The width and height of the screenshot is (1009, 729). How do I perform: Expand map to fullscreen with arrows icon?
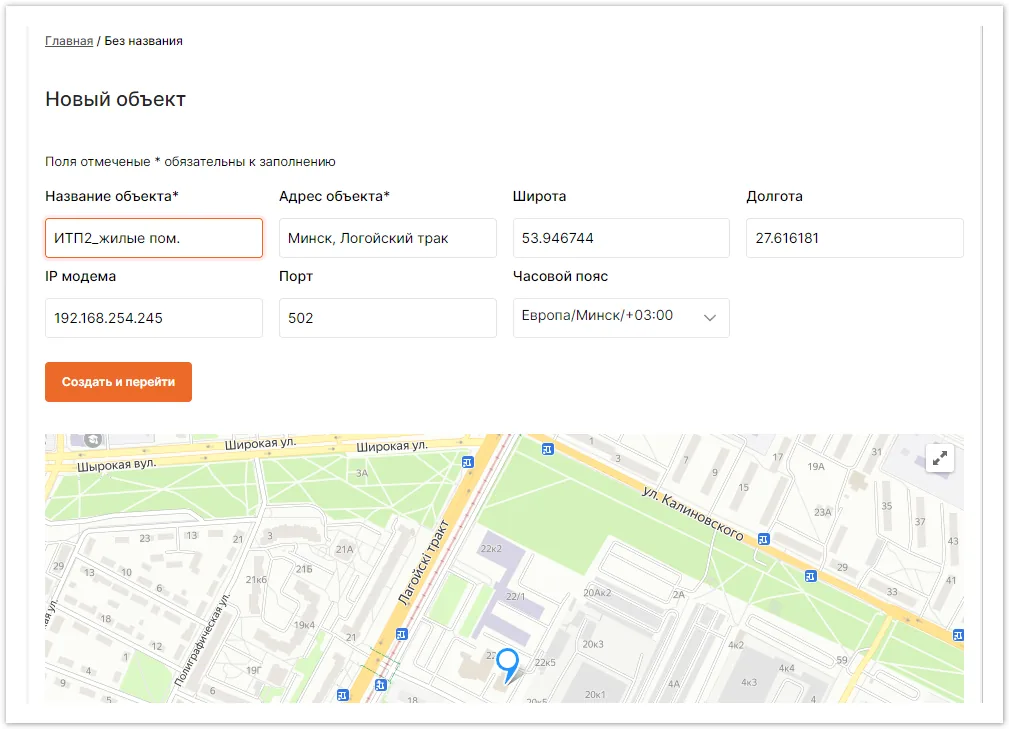click(x=940, y=458)
